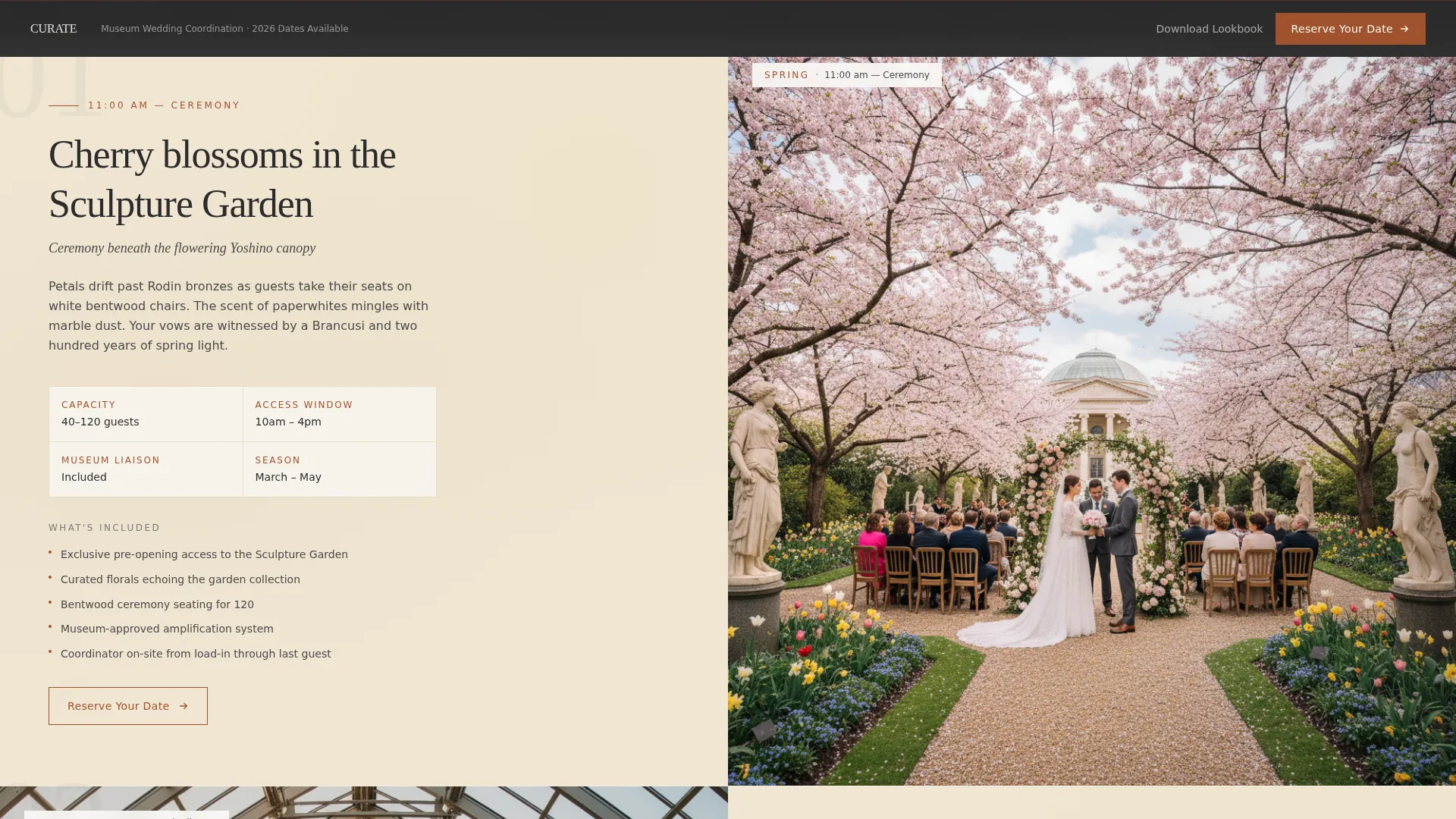Screen dimensions: 1456x819
Task: Click the arrow icon in lower Reserve button
Action: 183,706
